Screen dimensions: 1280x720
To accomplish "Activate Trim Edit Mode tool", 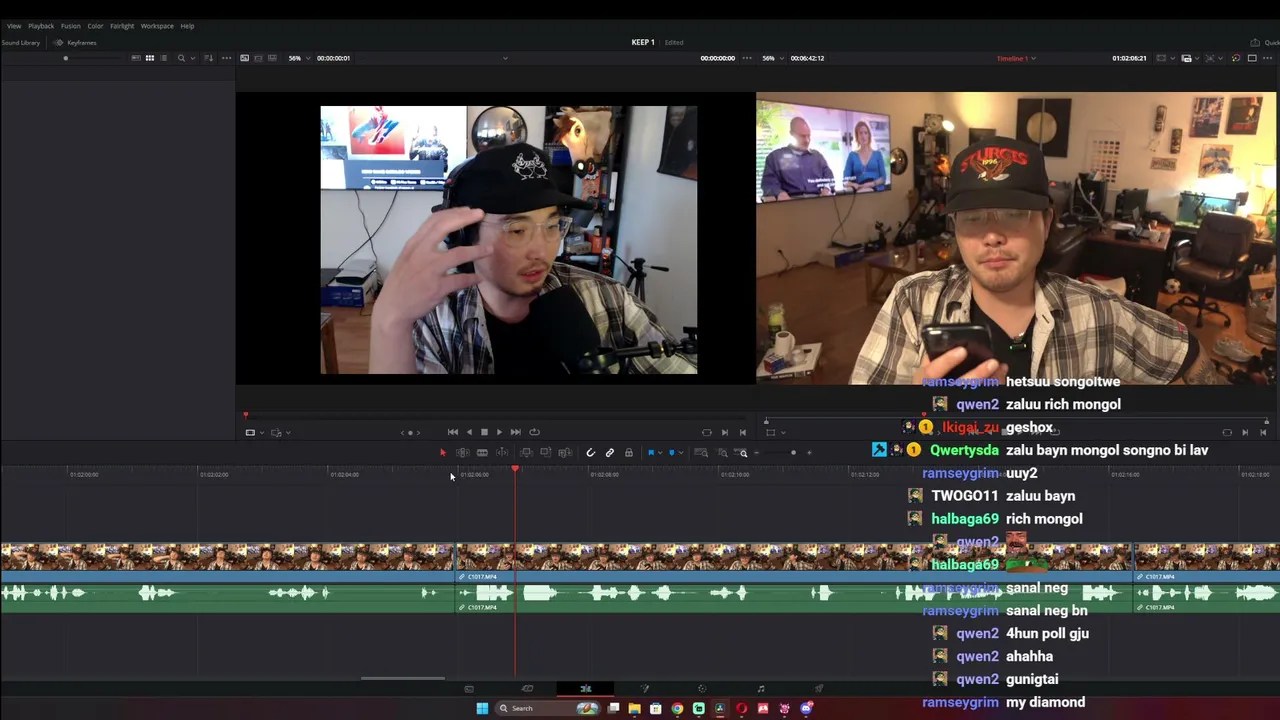I will (x=462, y=453).
